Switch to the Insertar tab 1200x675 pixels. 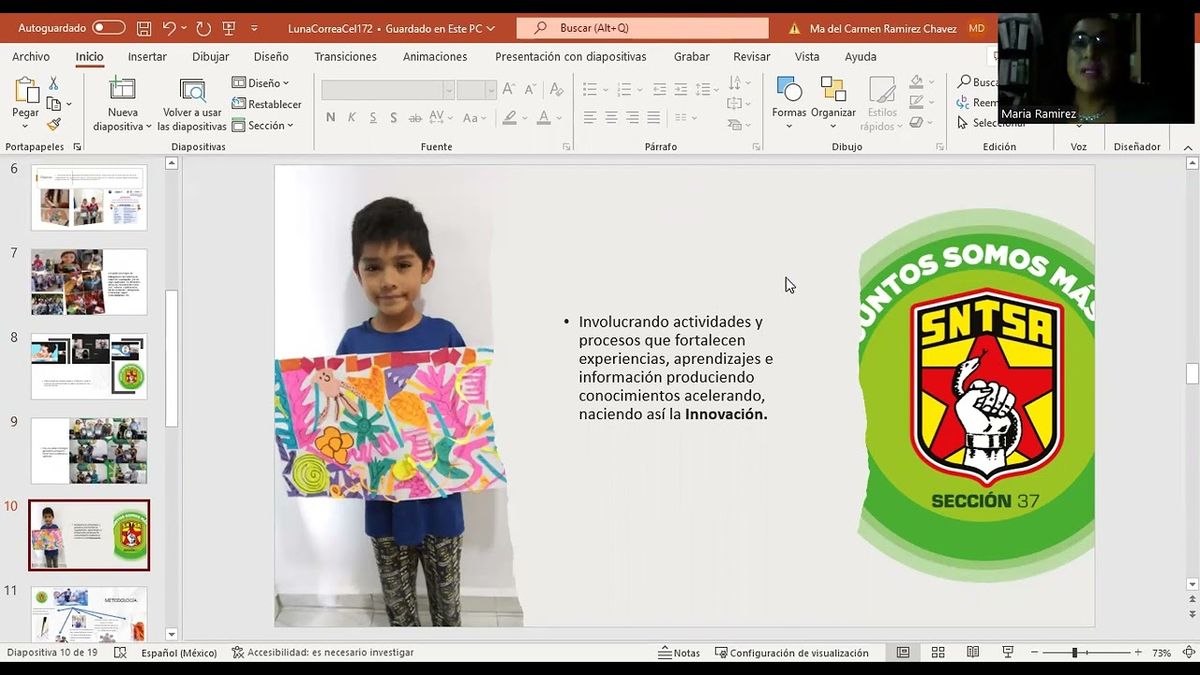coord(147,57)
